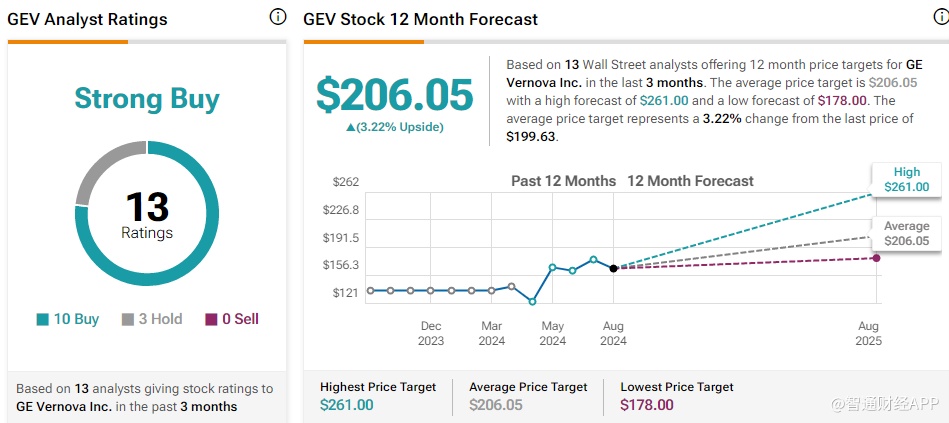Select the 12 Month Forecast chart label
949x423 pixels.
pos(690,181)
